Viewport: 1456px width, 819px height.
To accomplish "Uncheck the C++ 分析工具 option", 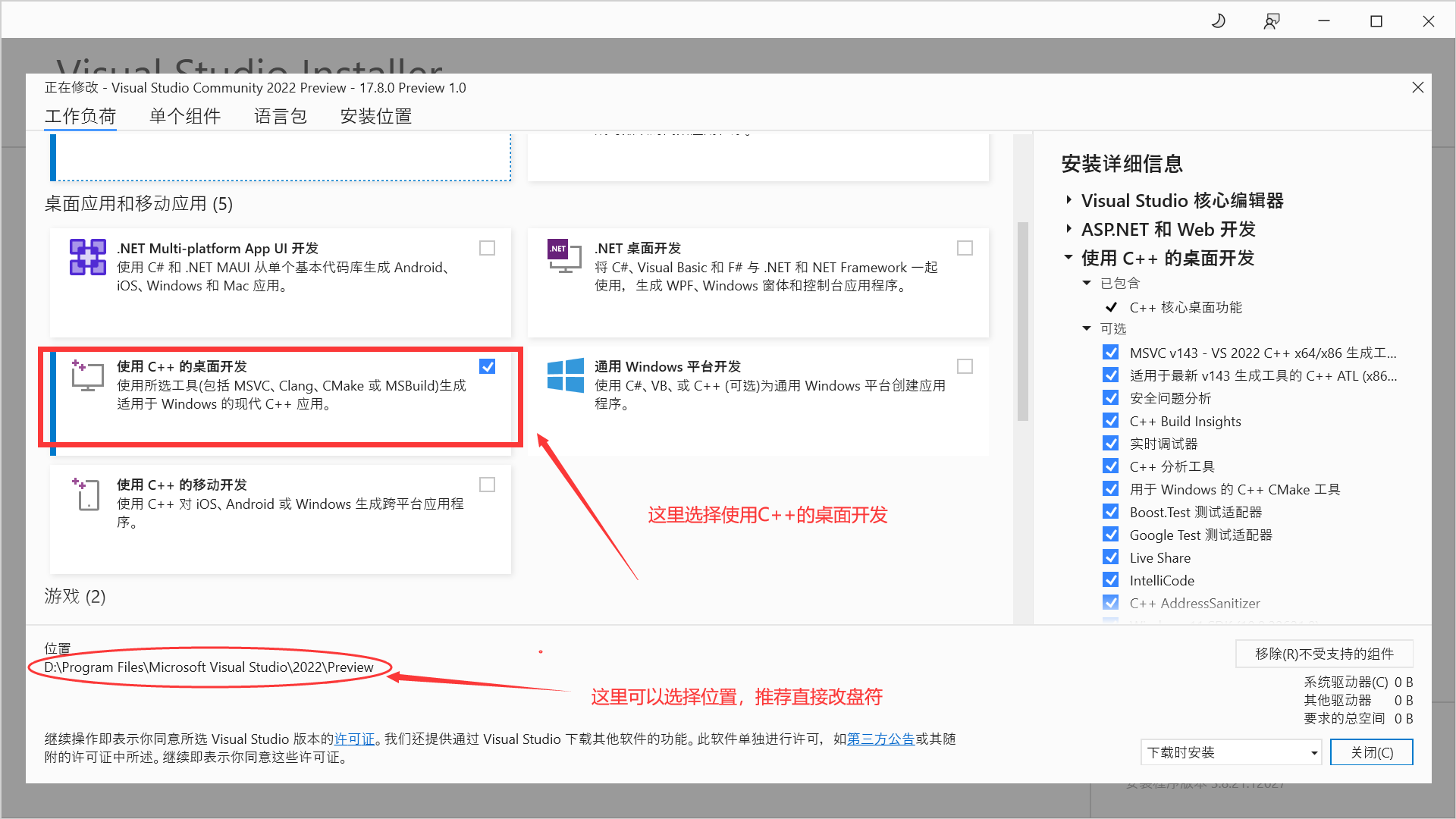I will pos(1111,466).
